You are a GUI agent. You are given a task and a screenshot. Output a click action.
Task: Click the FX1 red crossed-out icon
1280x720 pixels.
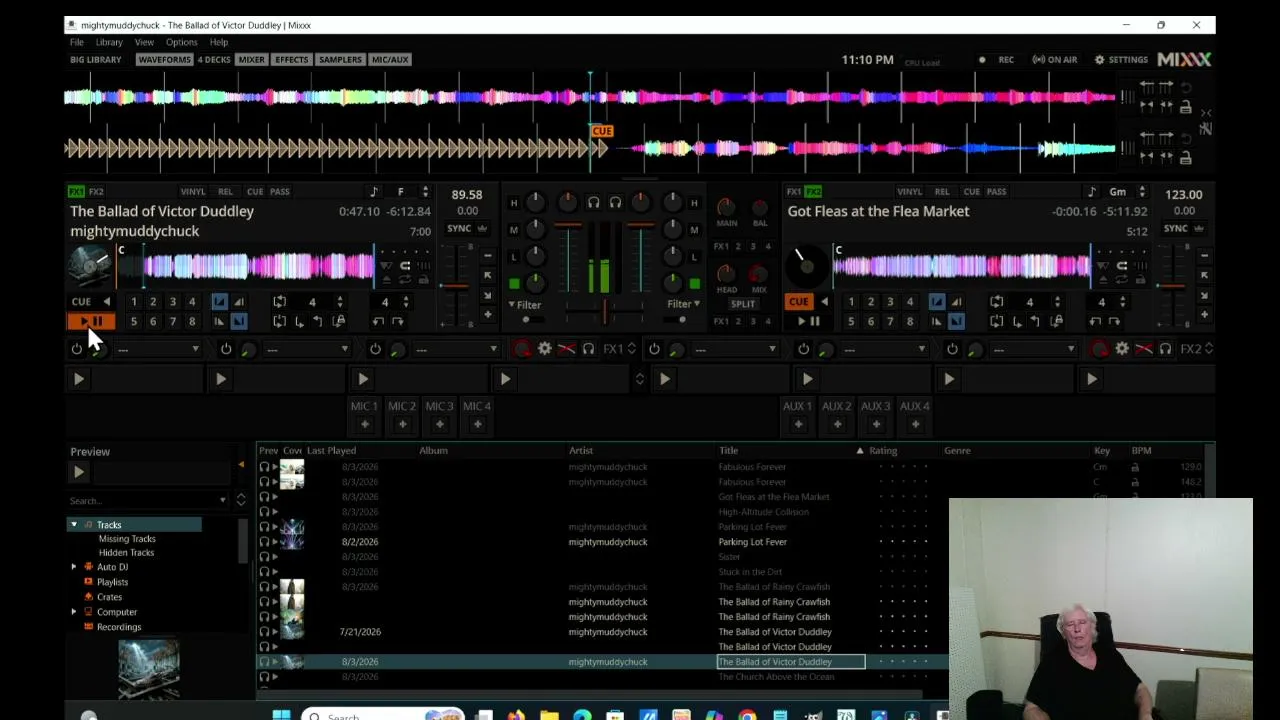click(566, 348)
